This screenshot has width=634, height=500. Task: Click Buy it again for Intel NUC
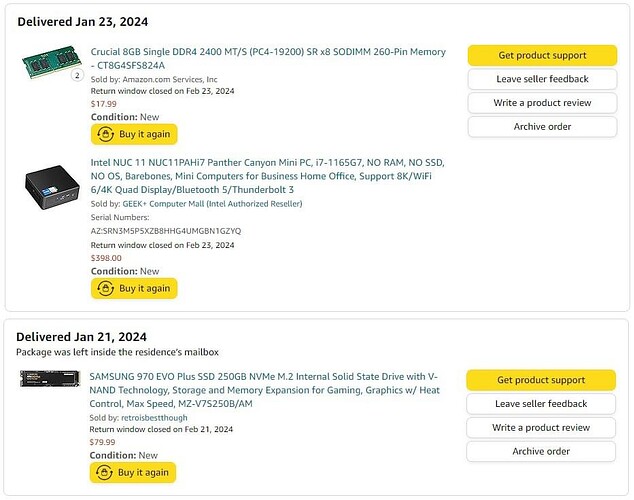pos(134,288)
